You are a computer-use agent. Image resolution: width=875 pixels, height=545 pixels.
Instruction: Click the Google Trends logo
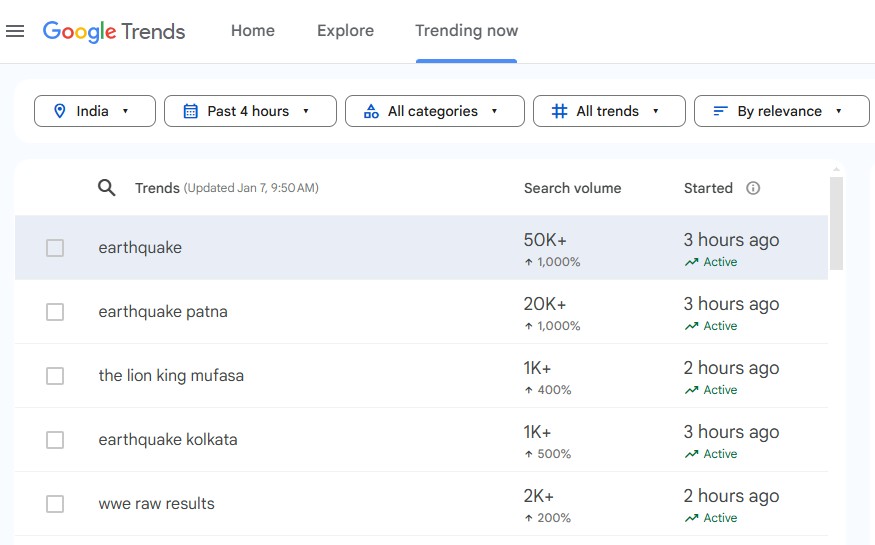[114, 31]
